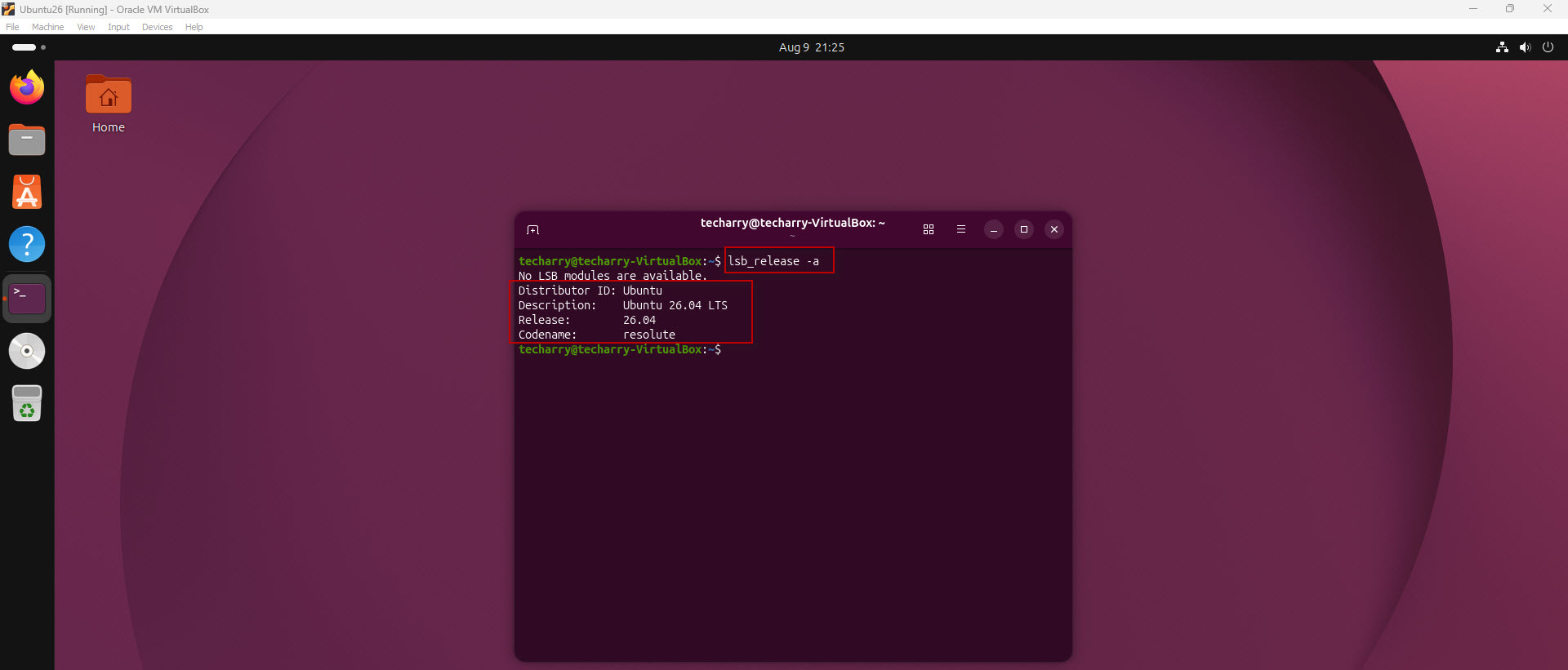
Task: Open the Help icon in the dock
Action: 27,244
